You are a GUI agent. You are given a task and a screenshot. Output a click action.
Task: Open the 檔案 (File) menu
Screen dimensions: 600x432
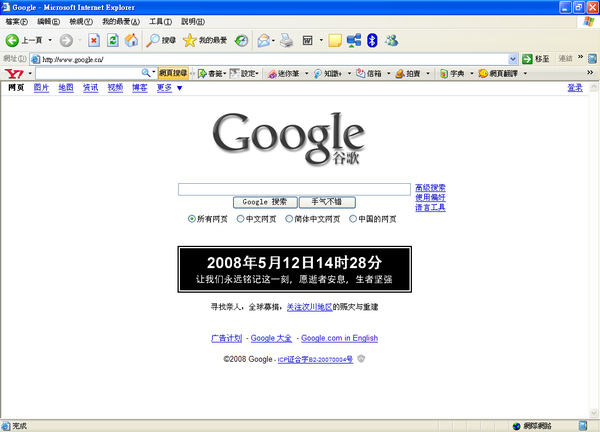(16, 22)
